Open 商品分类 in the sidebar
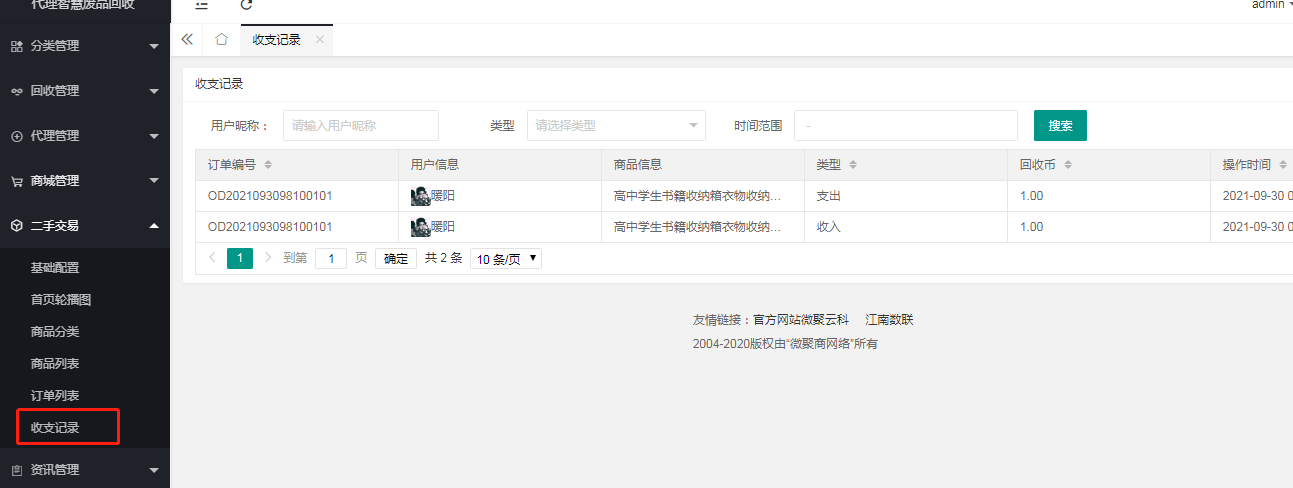This screenshot has height=488, width=1293. [x=55, y=332]
